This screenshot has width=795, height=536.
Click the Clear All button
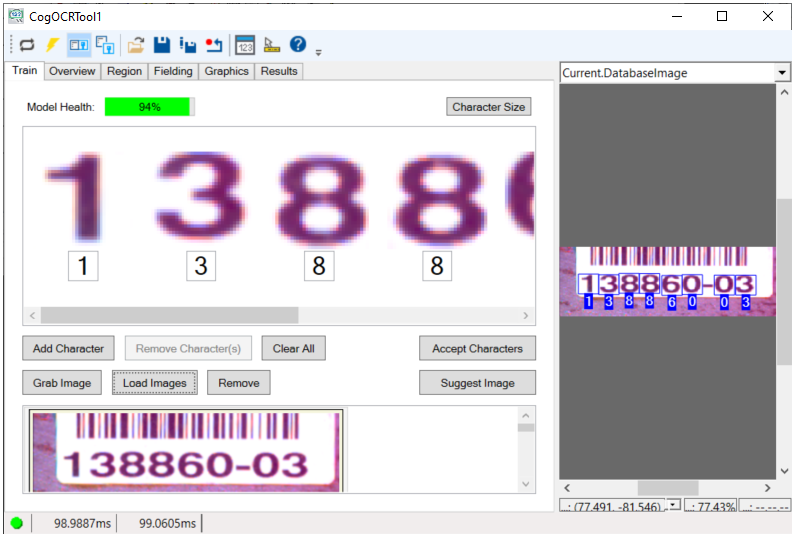[x=294, y=349]
